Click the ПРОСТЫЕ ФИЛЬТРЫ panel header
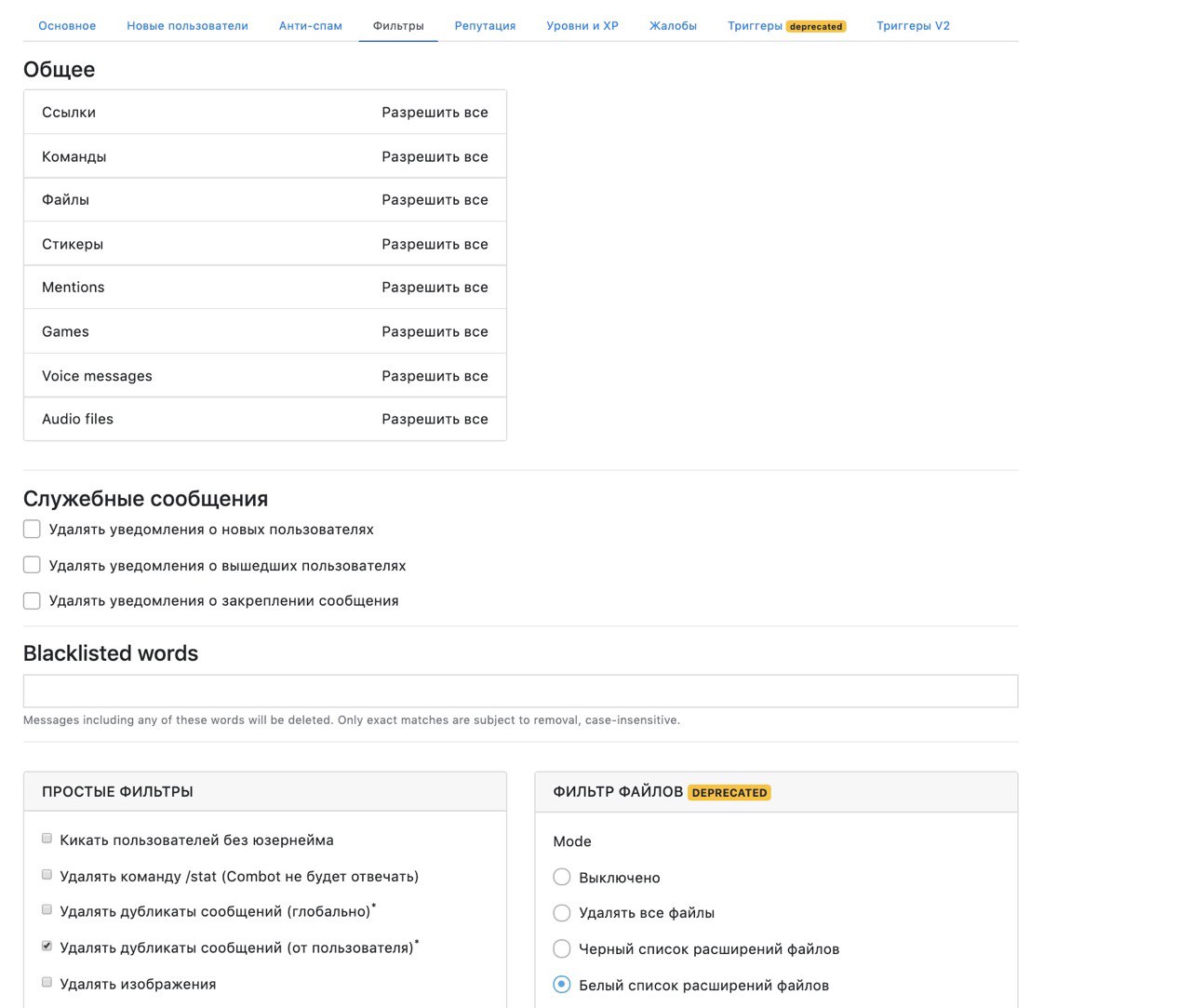This screenshot has height=1008, width=1191. pyautogui.click(x=265, y=792)
